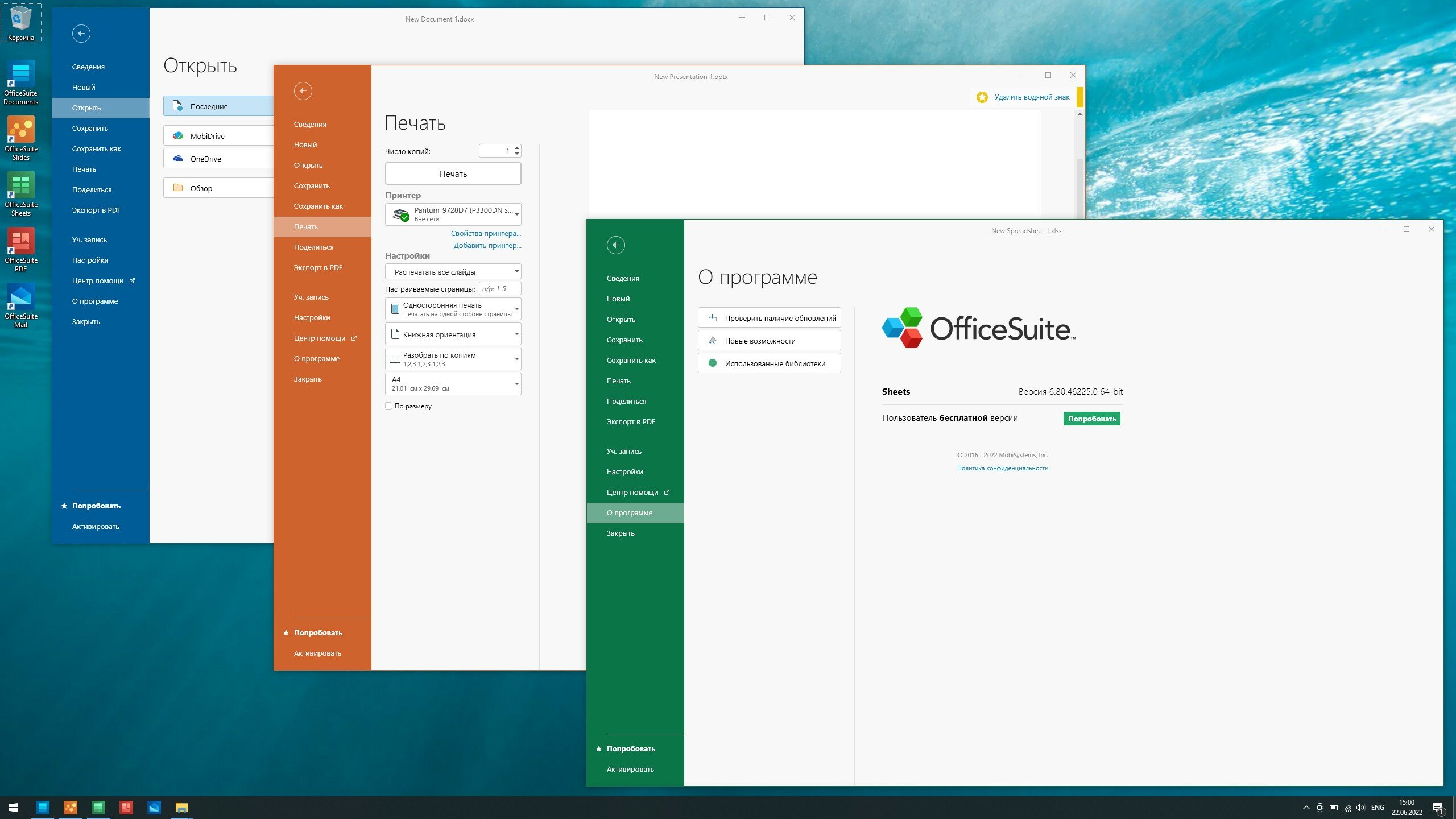Click the Pantum printer status icon
The width and height of the screenshot is (1456, 819).
(x=401, y=214)
